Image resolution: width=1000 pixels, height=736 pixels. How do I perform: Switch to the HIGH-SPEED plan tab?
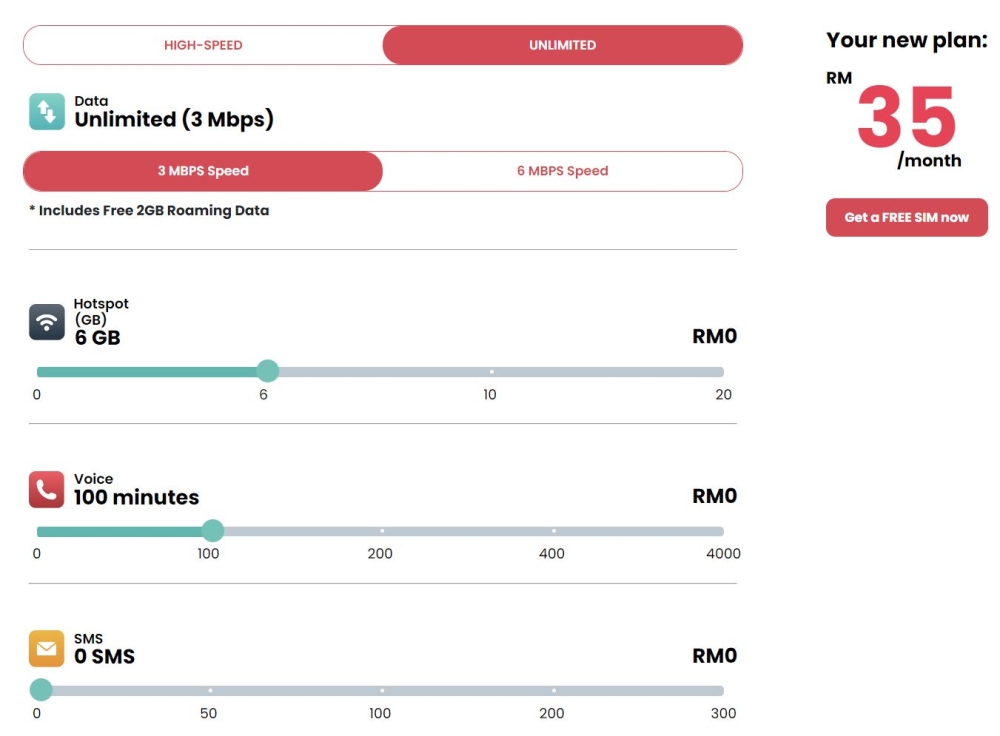pos(203,45)
